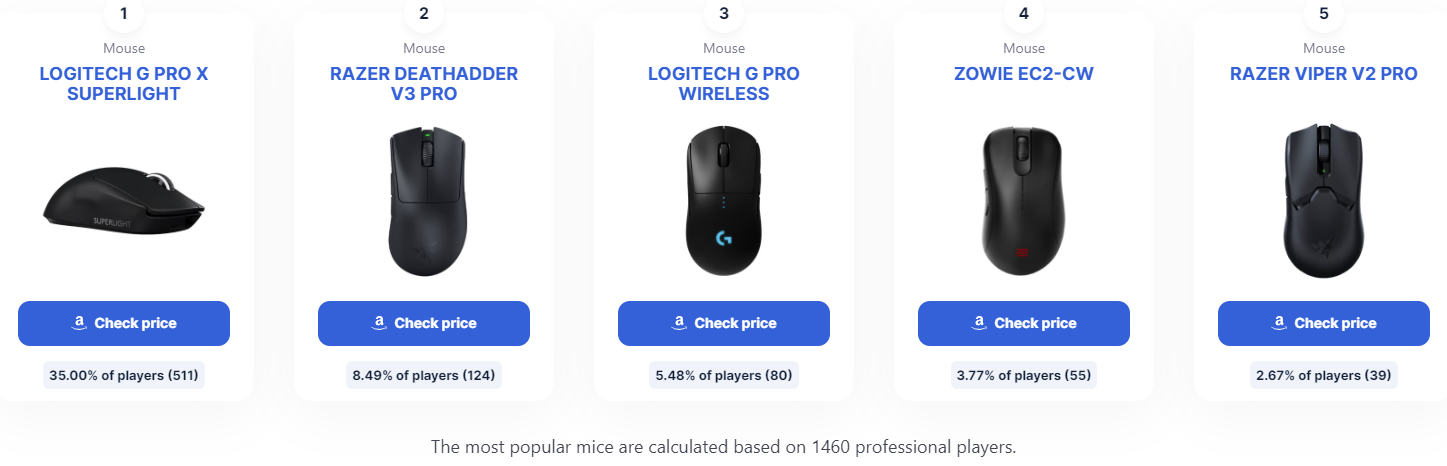Image resolution: width=1447 pixels, height=466 pixels.
Task: Click the 5.48% of players (80) badge
Action: click(x=724, y=376)
